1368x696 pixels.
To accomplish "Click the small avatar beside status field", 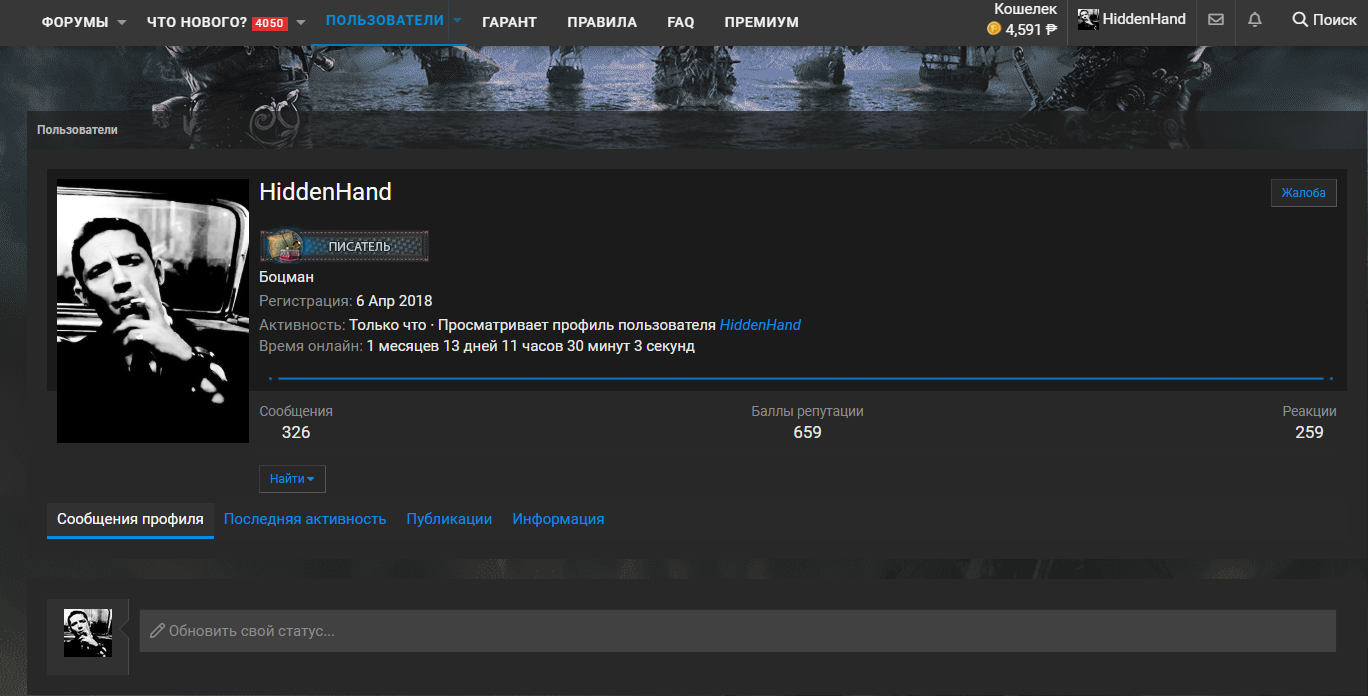I will point(88,633).
